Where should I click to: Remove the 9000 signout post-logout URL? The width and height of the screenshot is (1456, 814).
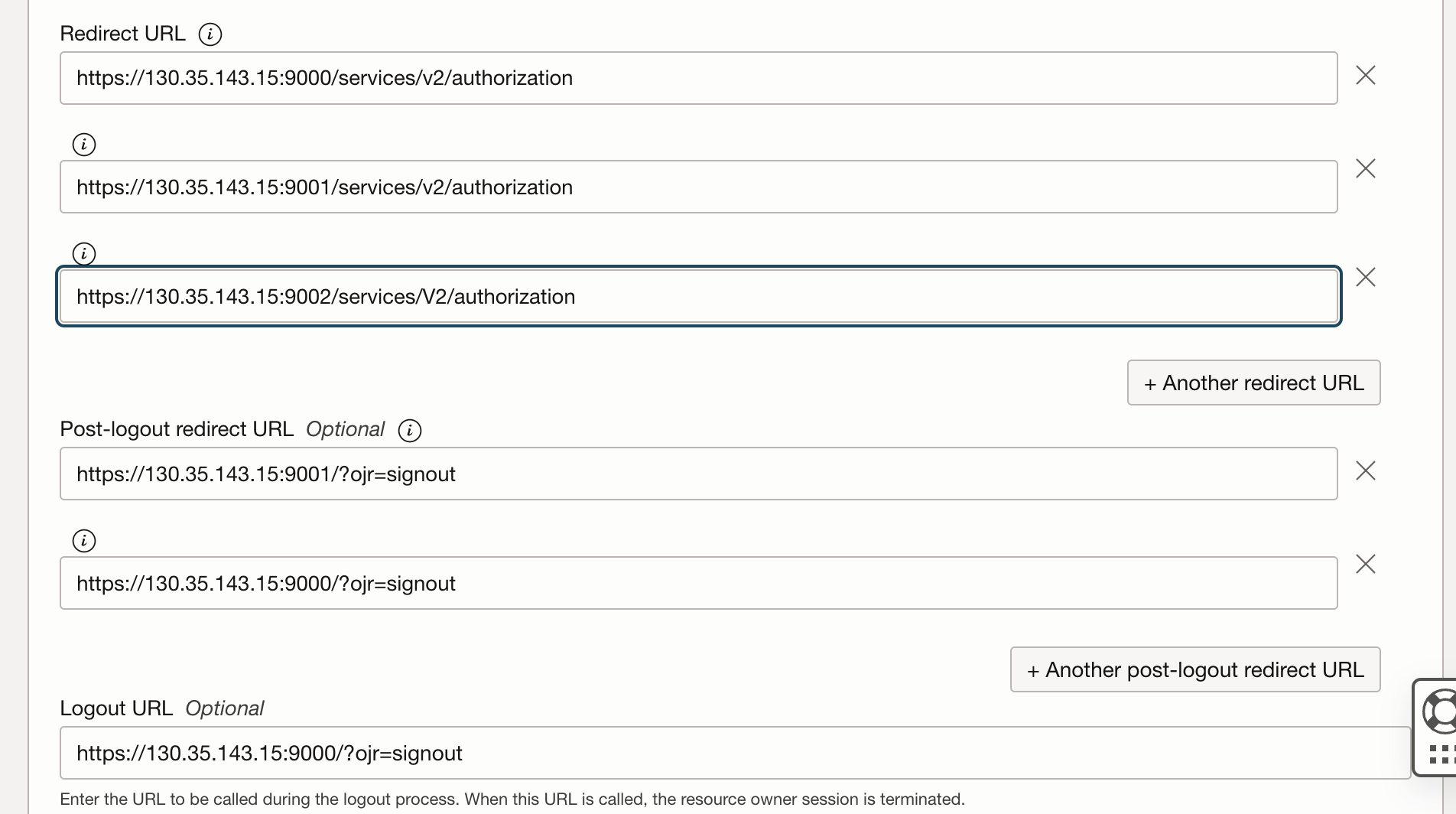pos(1365,565)
